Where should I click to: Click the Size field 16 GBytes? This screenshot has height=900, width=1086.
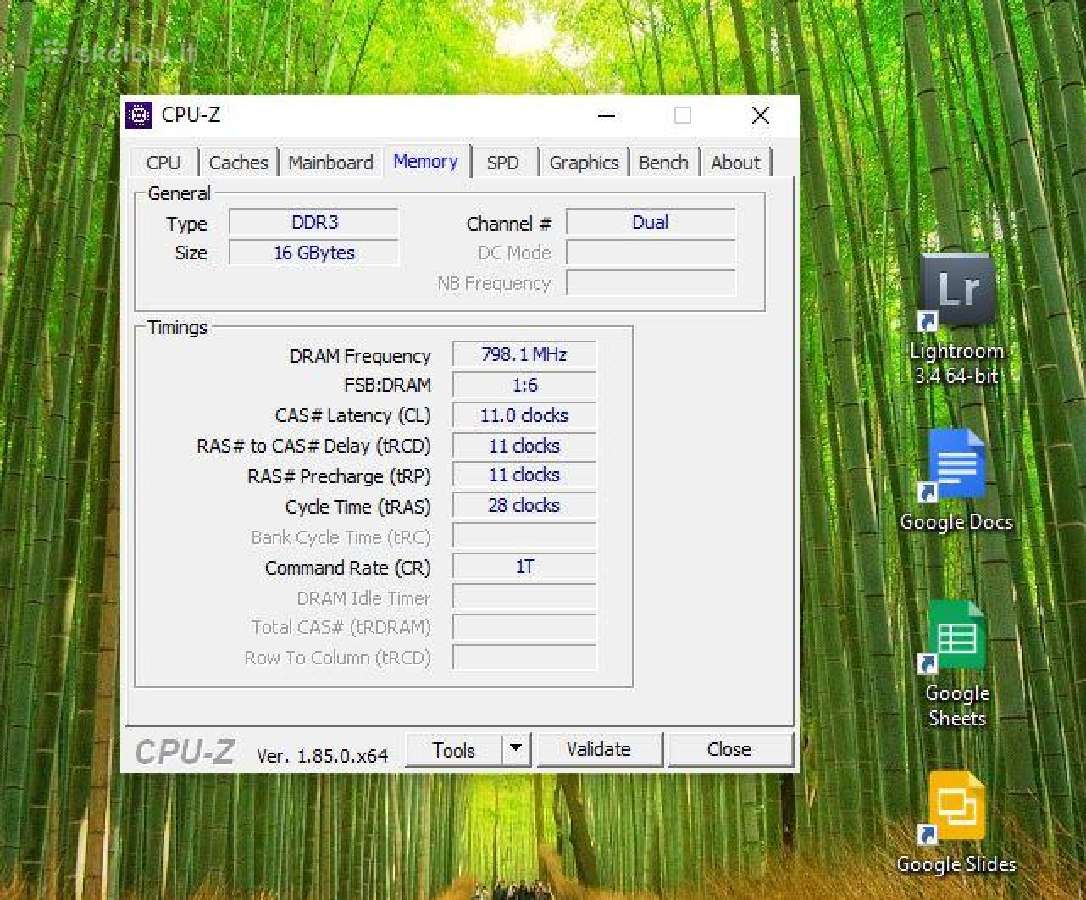[x=314, y=253]
